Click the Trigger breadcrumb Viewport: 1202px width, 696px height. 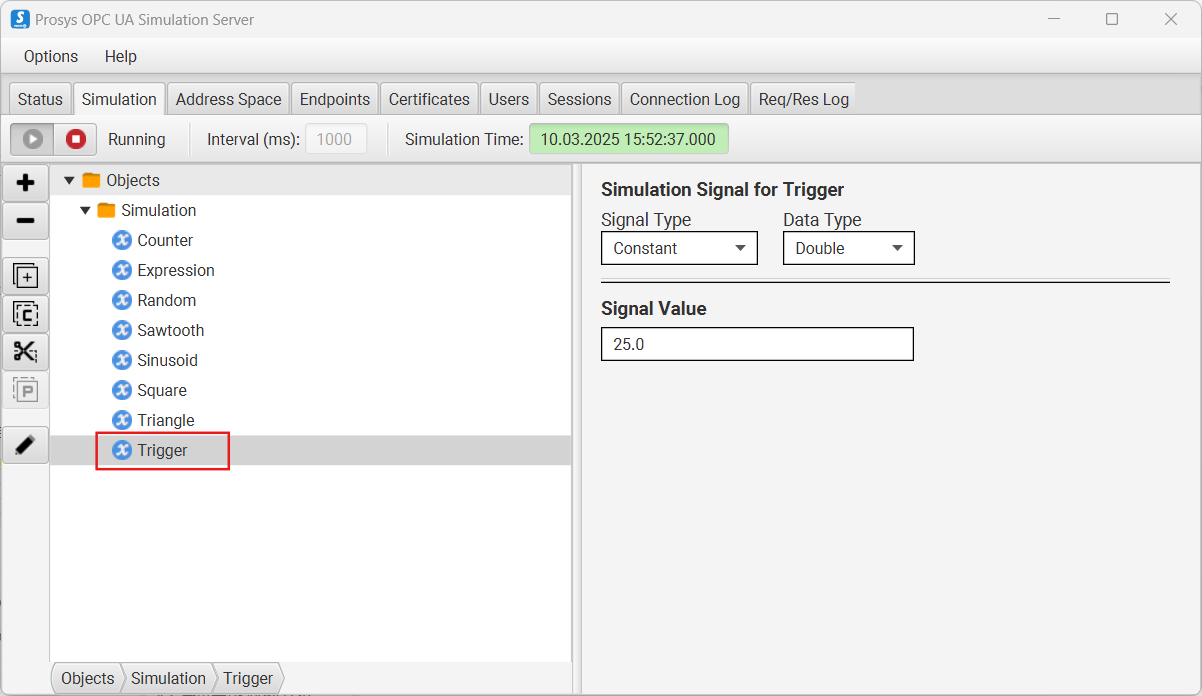pos(248,678)
